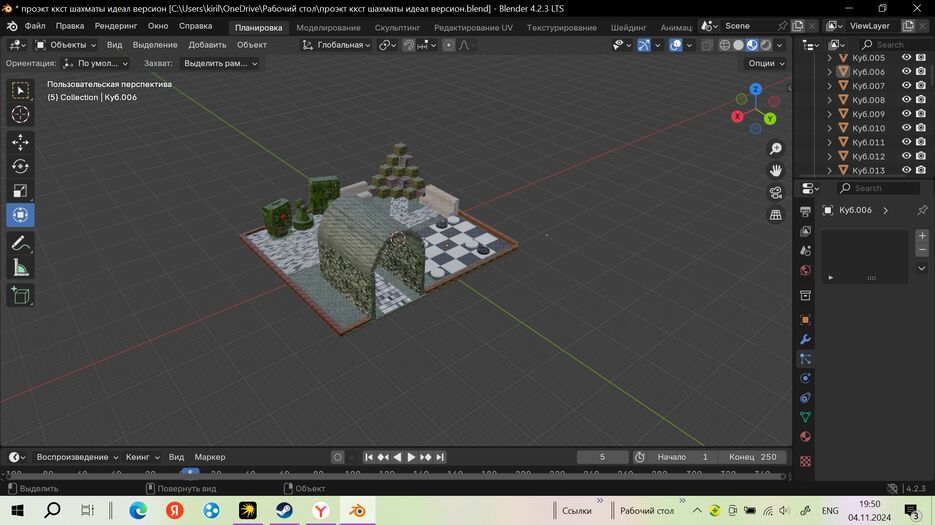
Task: Click the Blender logo menu icon
Action: [12, 26]
